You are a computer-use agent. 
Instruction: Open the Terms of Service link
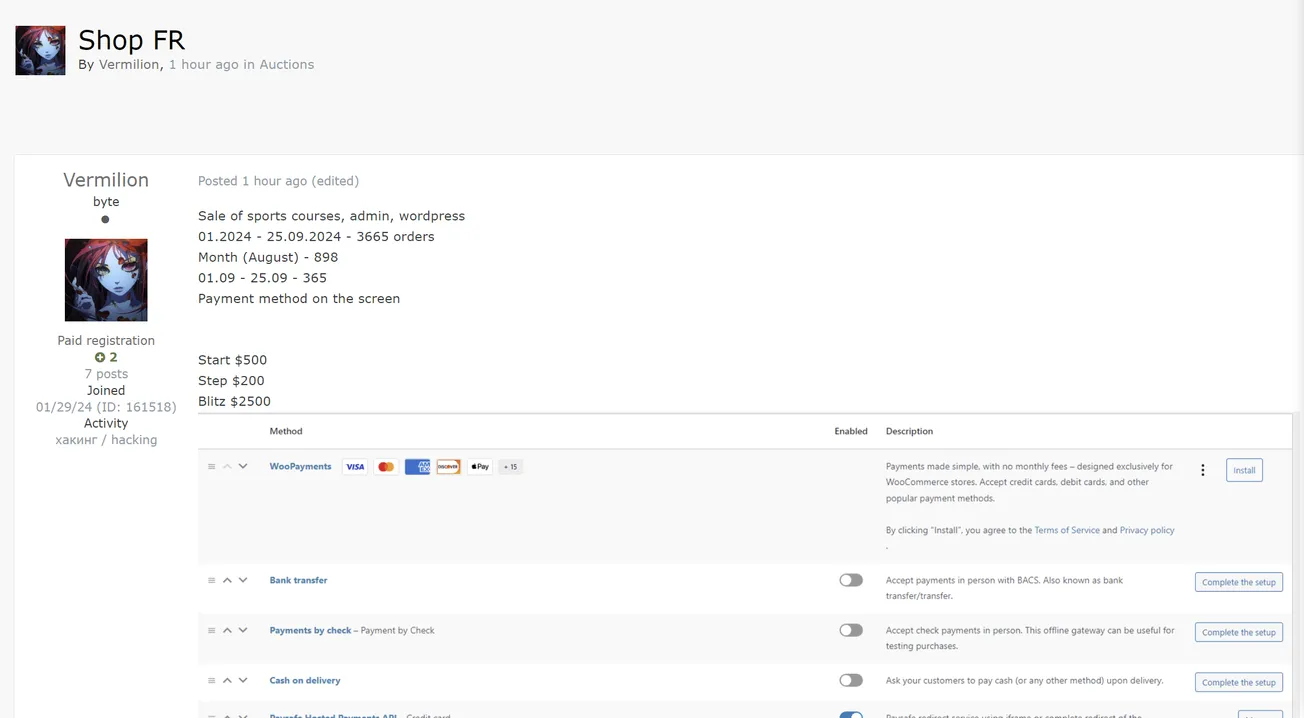1066,530
